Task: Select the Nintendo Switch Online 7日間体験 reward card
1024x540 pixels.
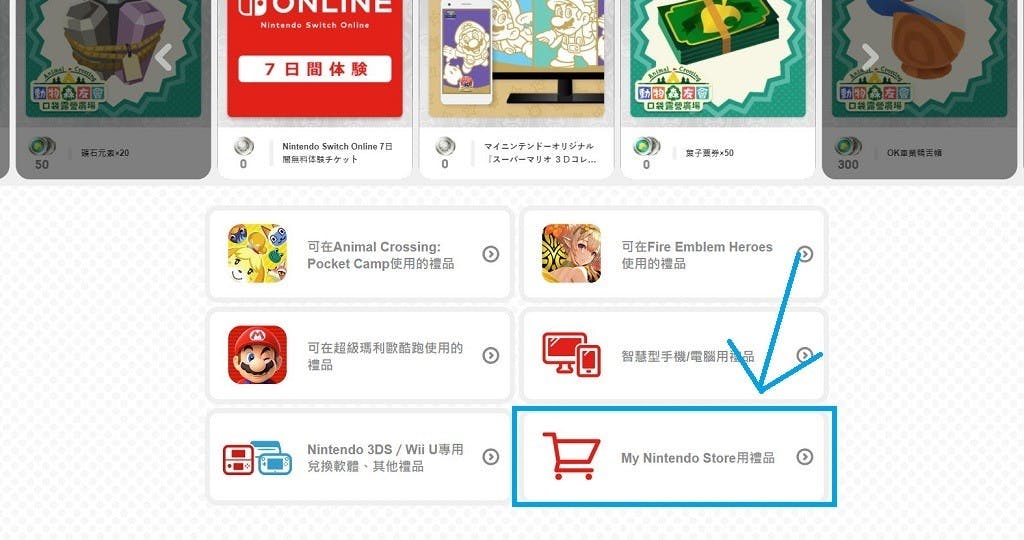Action: 315,89
